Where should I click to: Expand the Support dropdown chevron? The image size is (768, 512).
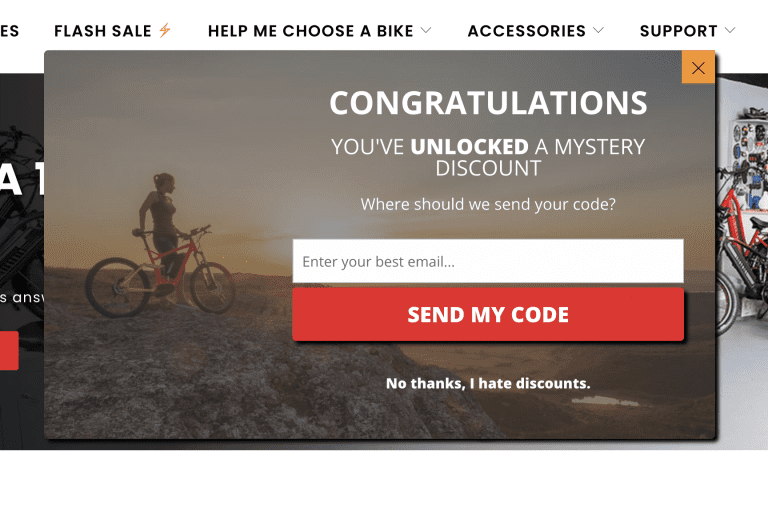point(730,30)
